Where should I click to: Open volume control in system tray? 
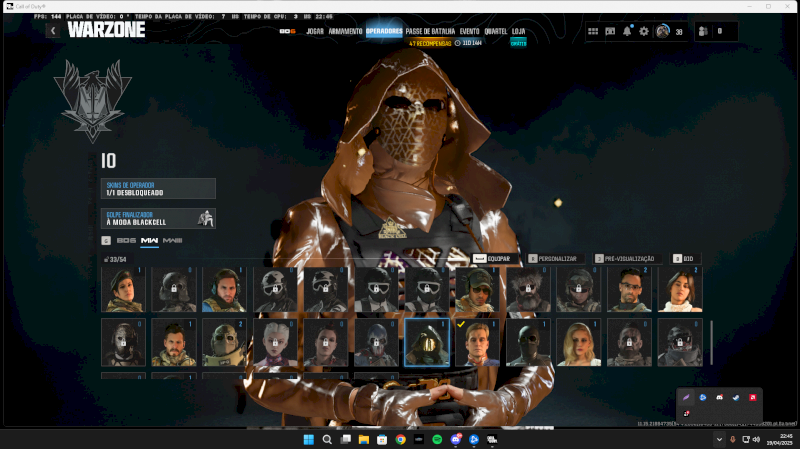click(x=756, y=439)
